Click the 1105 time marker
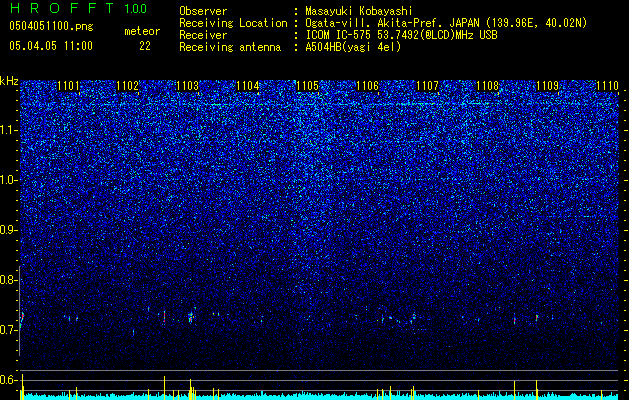 (x=307, y=86)
